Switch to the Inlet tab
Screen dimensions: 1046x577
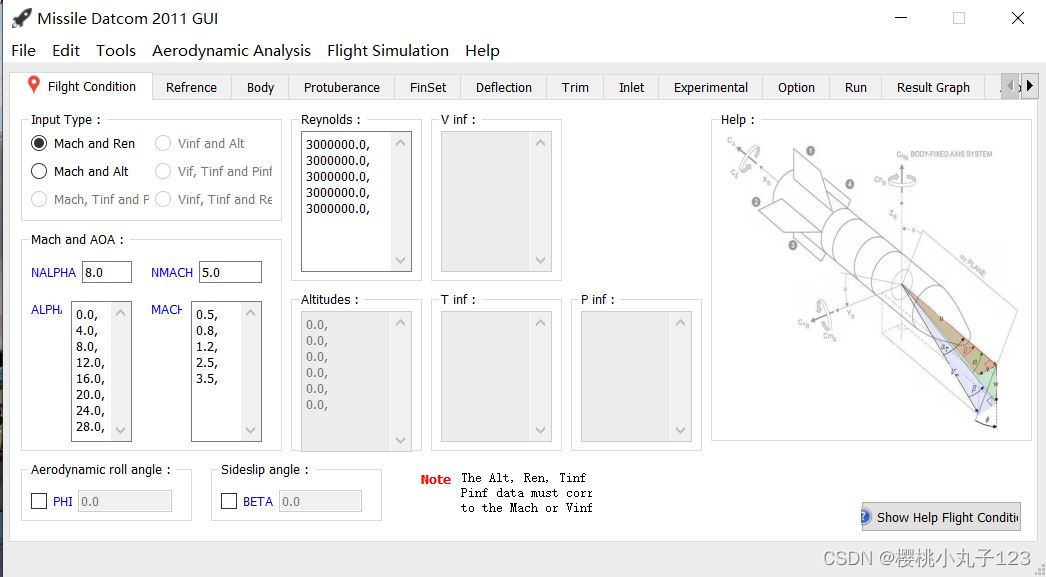[x=631, y=87]
